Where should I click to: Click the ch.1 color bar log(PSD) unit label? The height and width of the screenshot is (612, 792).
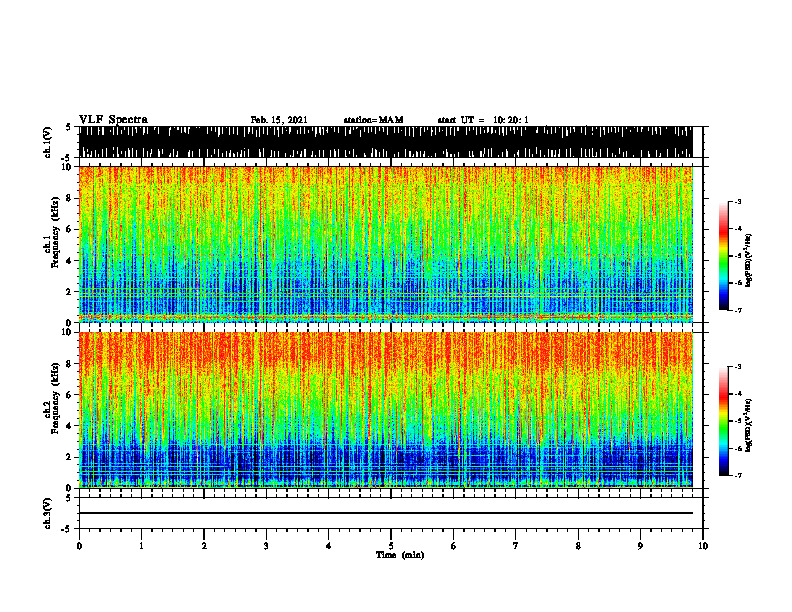point(748,261)
